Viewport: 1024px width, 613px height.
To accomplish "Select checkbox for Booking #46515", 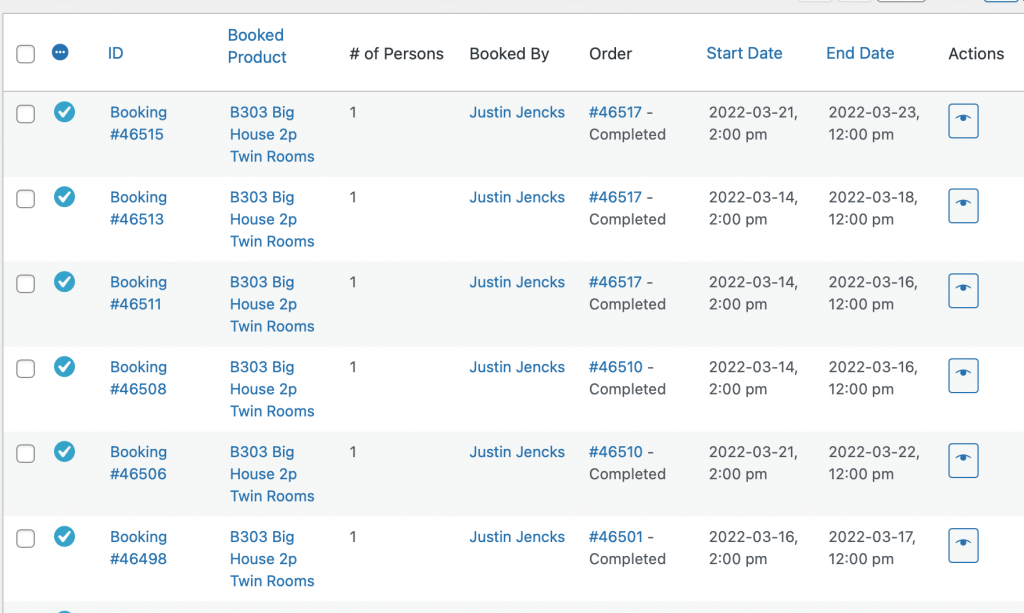I will tap(26, 114).
